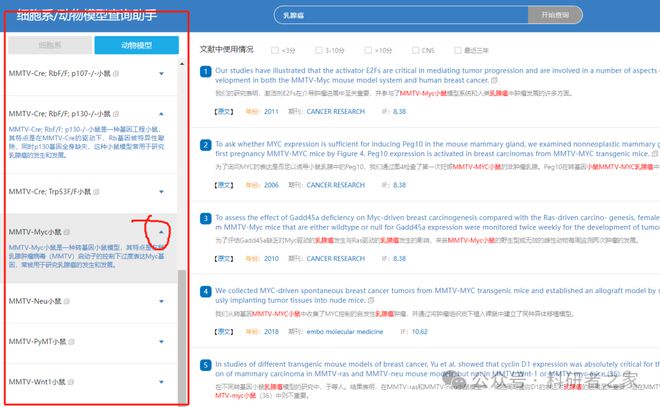Enable the CNS journals filter
660x407 pixels.
(x=415, y=51)
